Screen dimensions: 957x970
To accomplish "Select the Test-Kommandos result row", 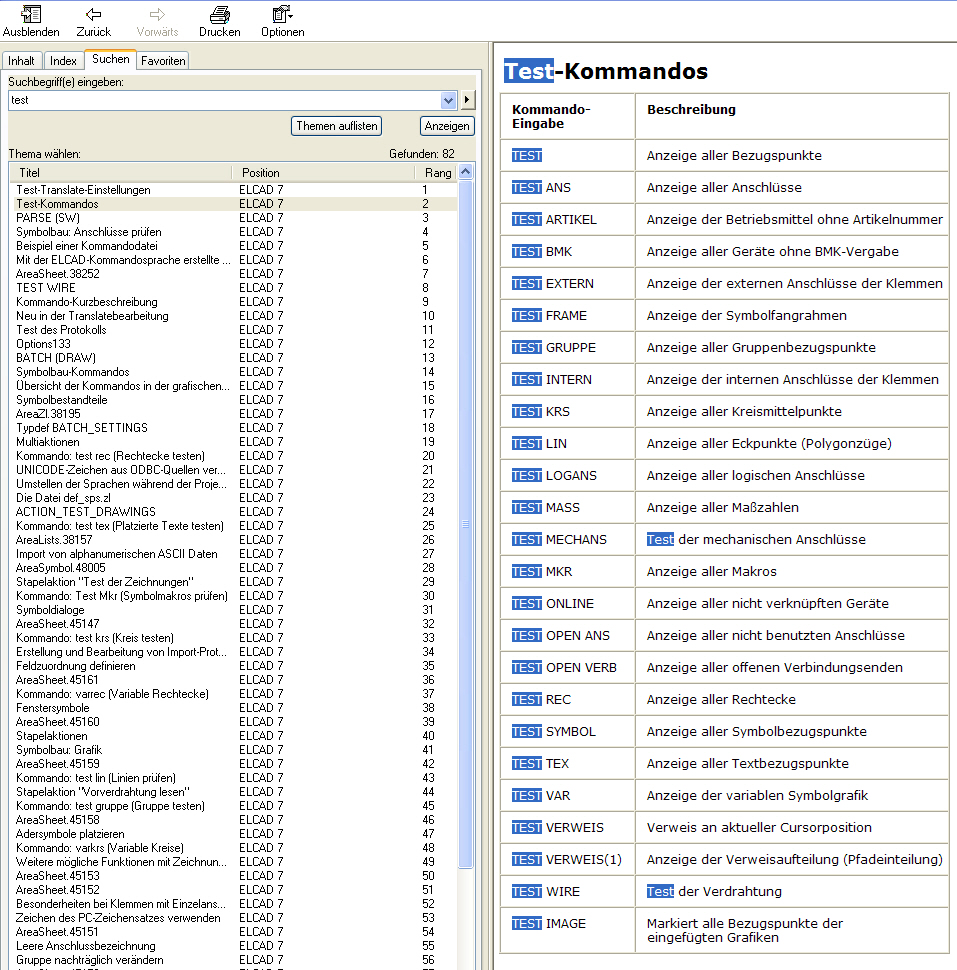I will 235,204.
